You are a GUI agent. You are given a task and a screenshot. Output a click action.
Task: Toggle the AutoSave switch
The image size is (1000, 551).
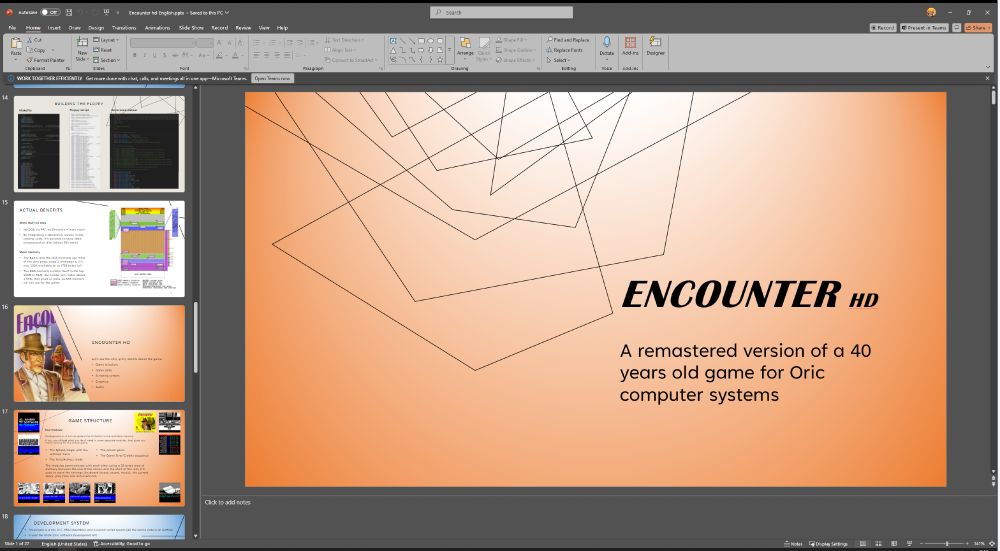coord(50,12)
